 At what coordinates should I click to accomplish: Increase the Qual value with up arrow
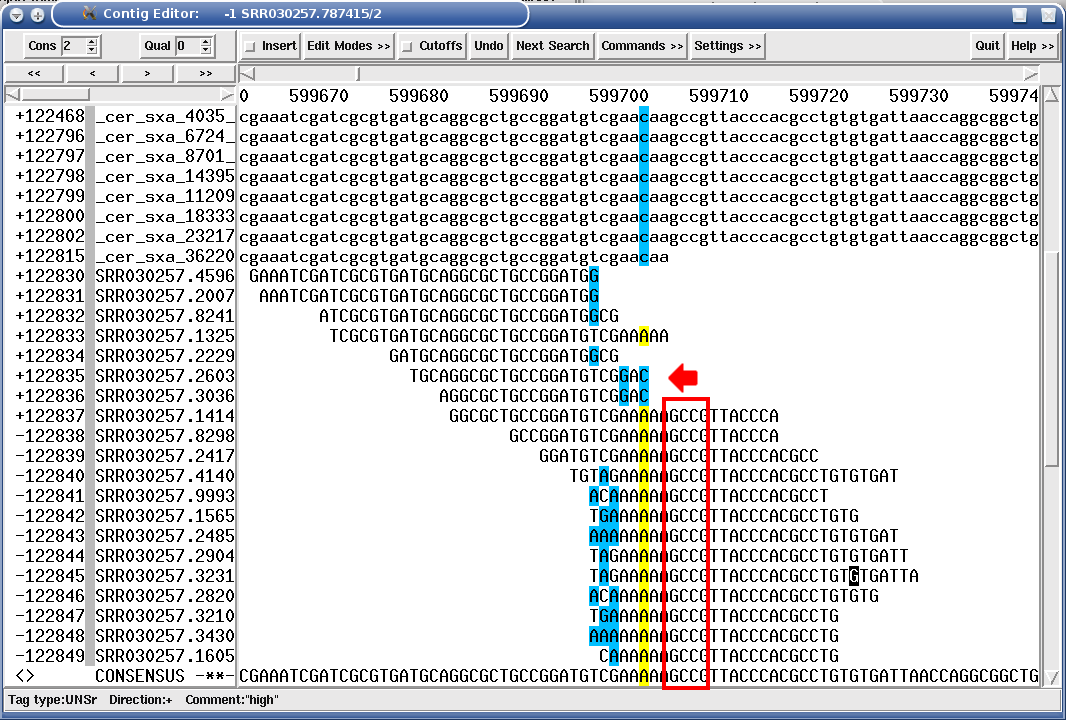(x=206, y=41)
